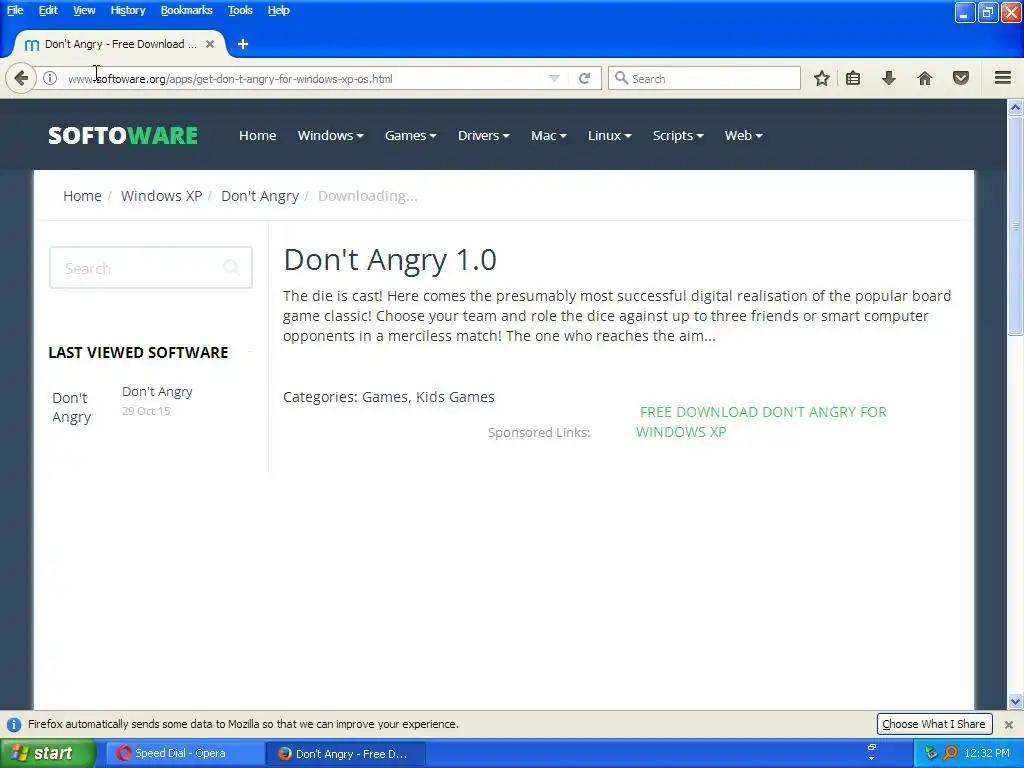The width and height of the screenshot is (1024, 768).
Task: Open the Help menu
Action: click(278, 10)
